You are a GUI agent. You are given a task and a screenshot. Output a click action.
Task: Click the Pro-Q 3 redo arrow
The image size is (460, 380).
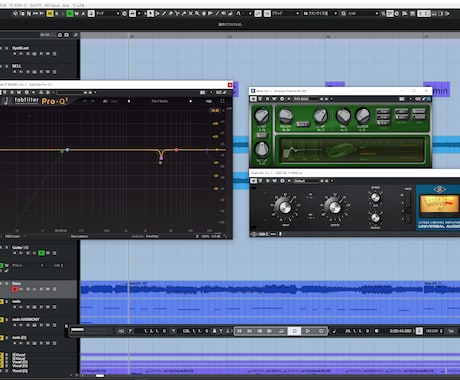point(93,101)
